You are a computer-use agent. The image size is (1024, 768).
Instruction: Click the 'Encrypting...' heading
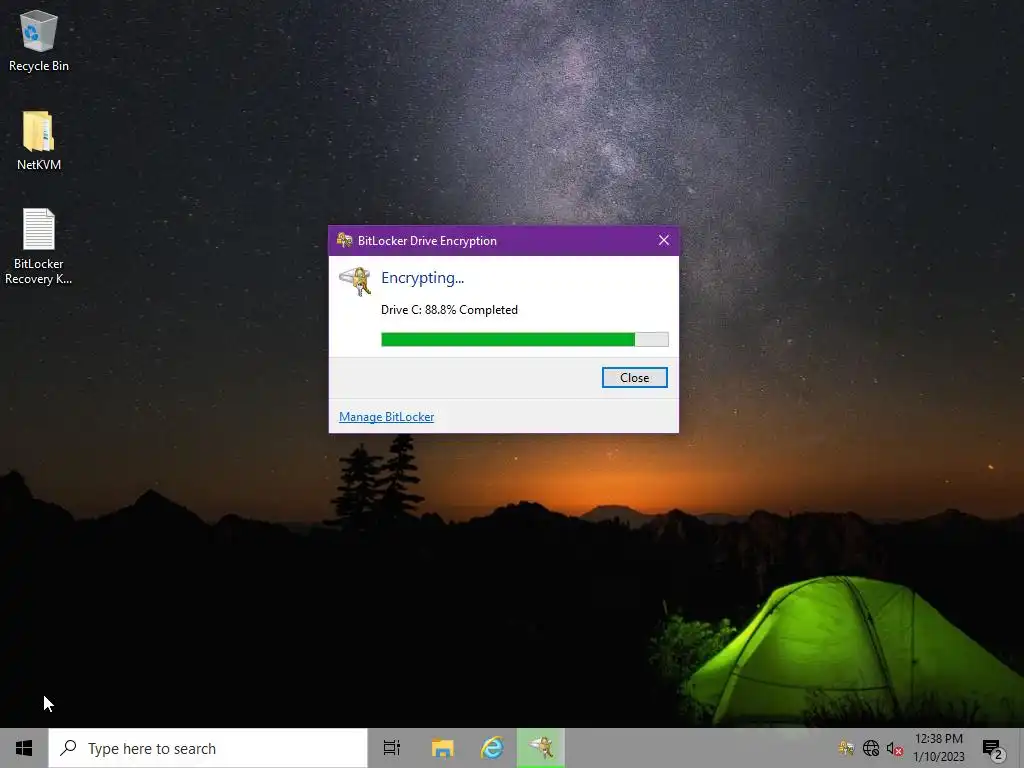point(423,278)
